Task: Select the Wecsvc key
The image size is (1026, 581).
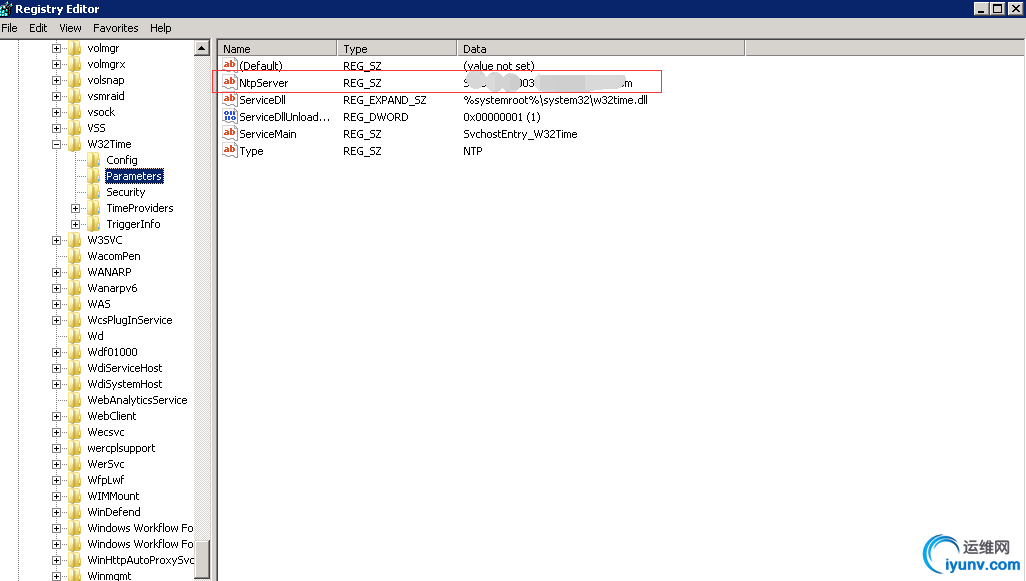Action: [105, 432]
